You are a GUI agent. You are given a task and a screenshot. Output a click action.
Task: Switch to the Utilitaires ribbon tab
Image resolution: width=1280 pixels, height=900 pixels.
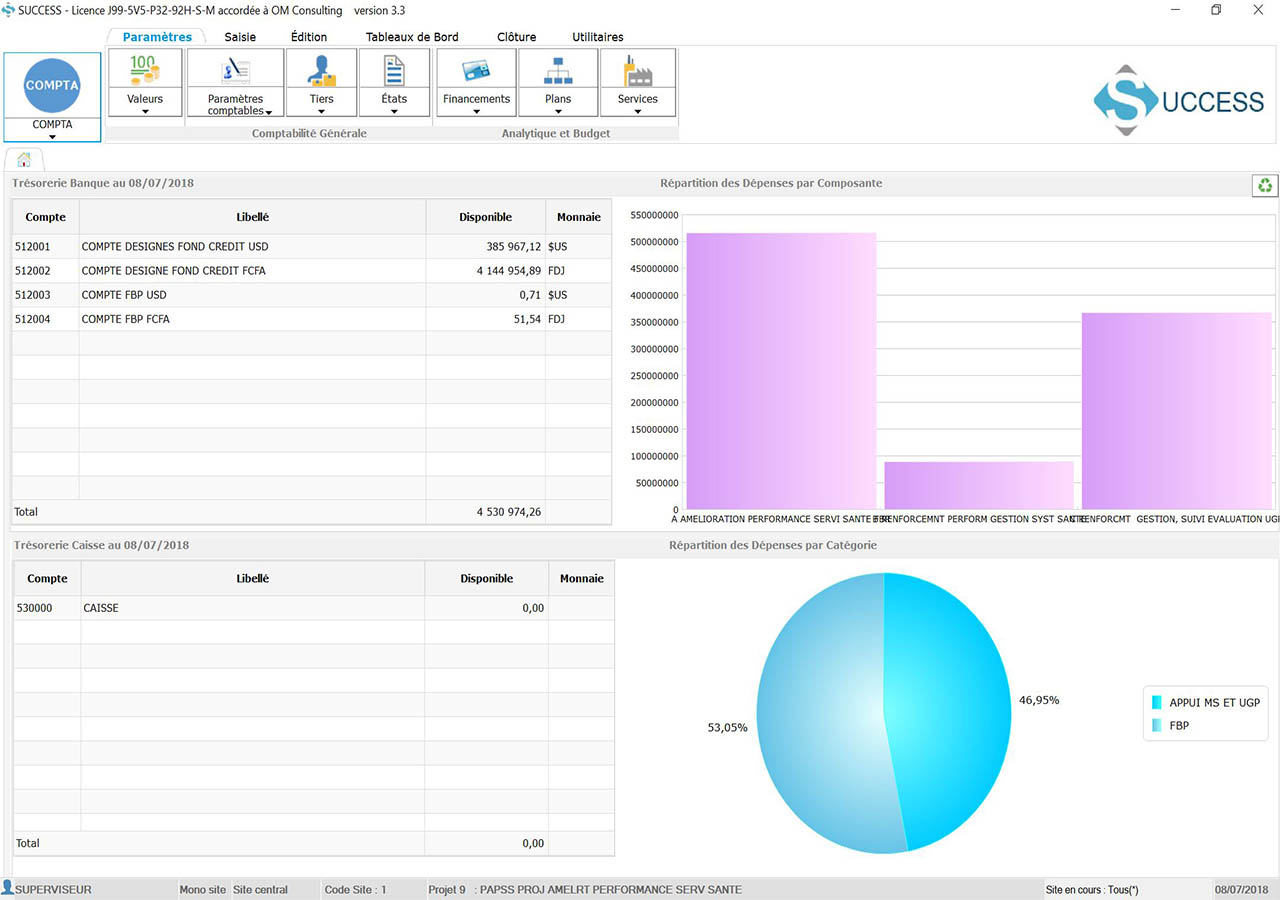click(x=598, y=37)
